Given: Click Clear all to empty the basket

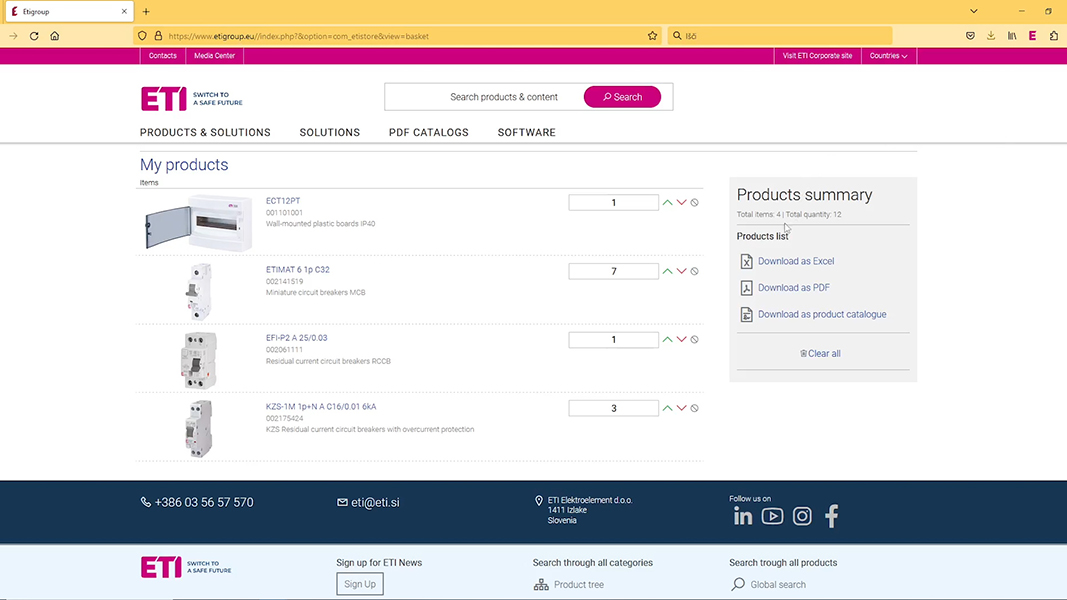Looking at the screenshot, I should (820, 353).
